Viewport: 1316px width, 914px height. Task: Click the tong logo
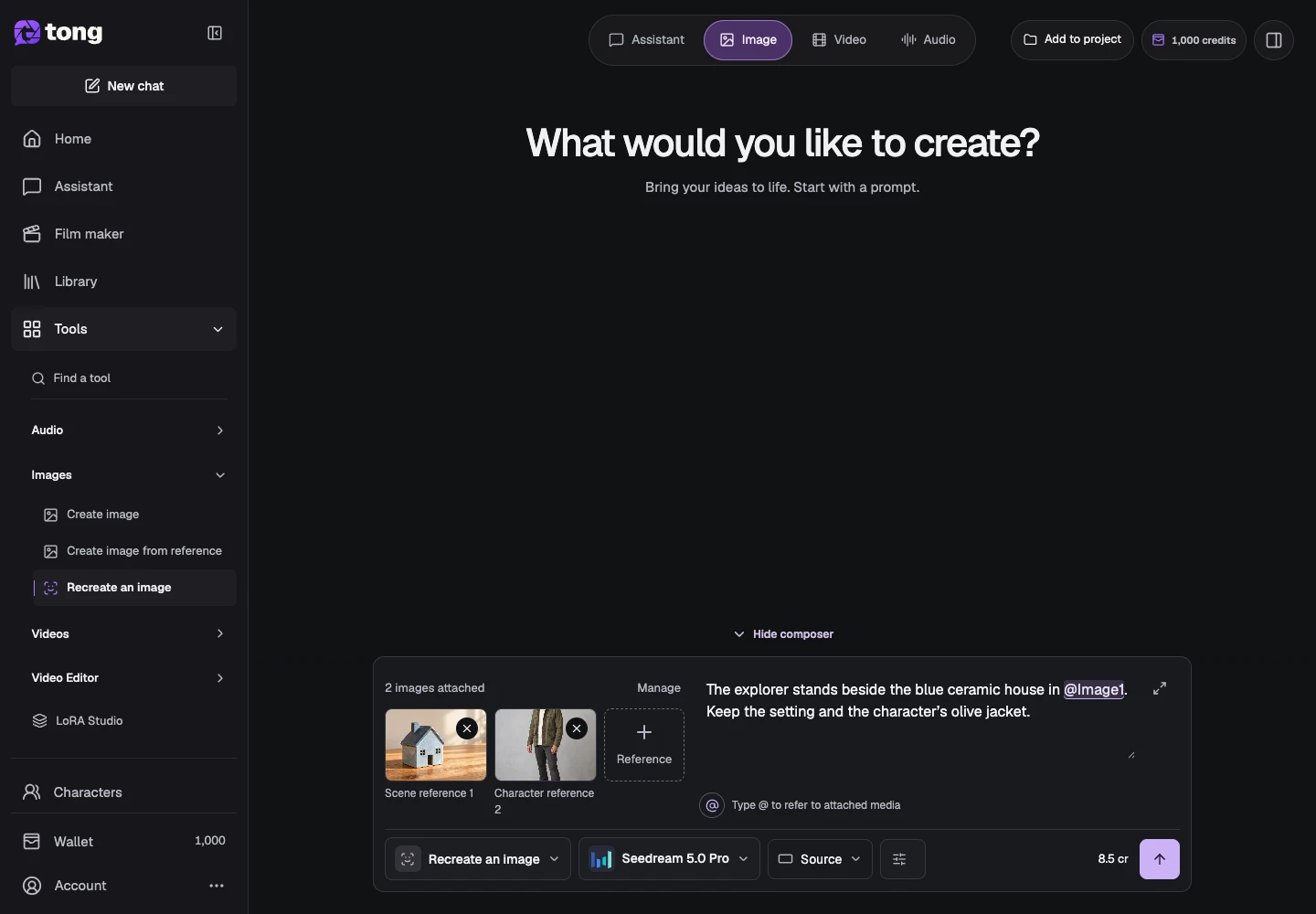58,33
